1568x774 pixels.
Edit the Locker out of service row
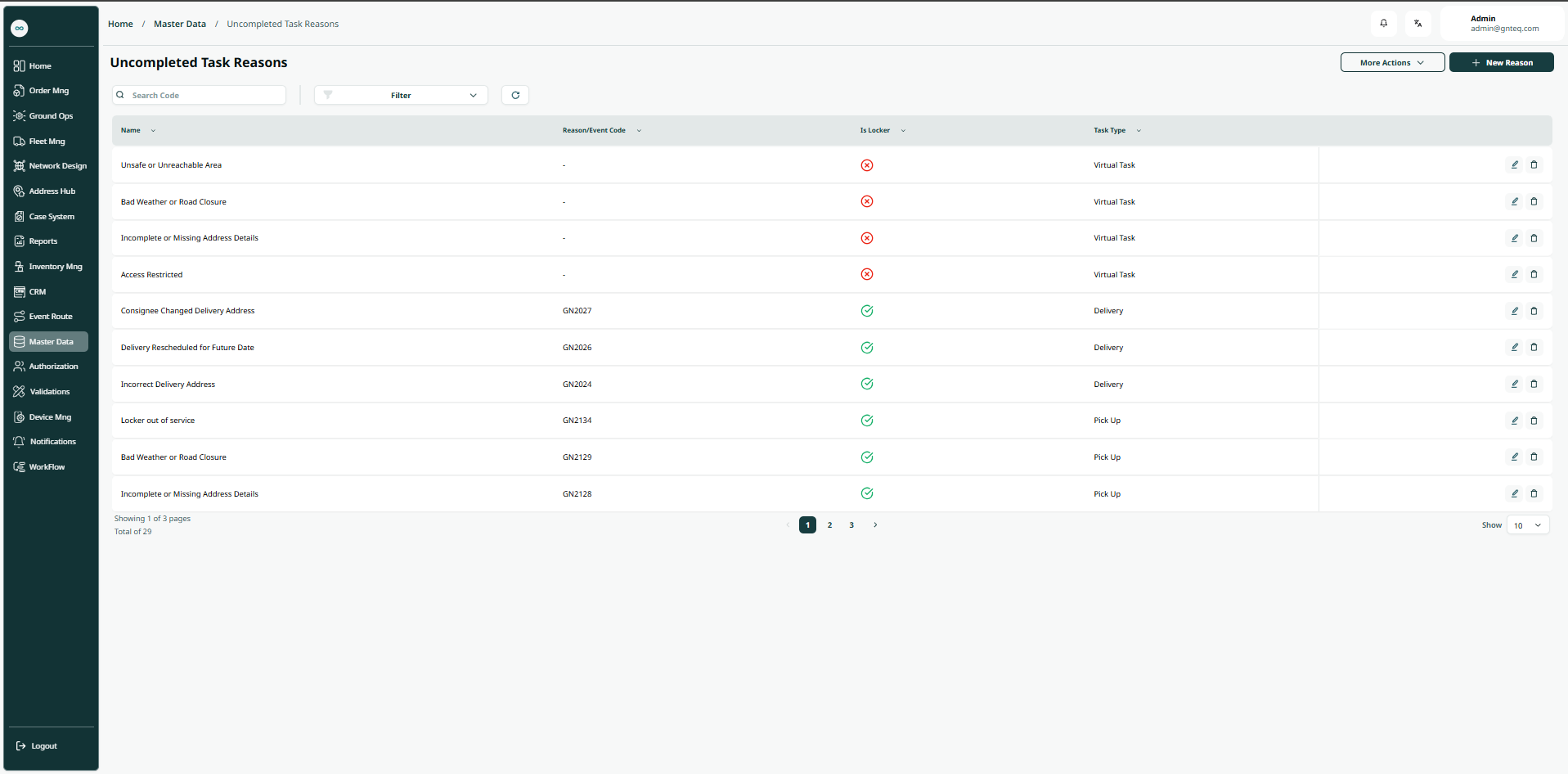point(1514,421)
